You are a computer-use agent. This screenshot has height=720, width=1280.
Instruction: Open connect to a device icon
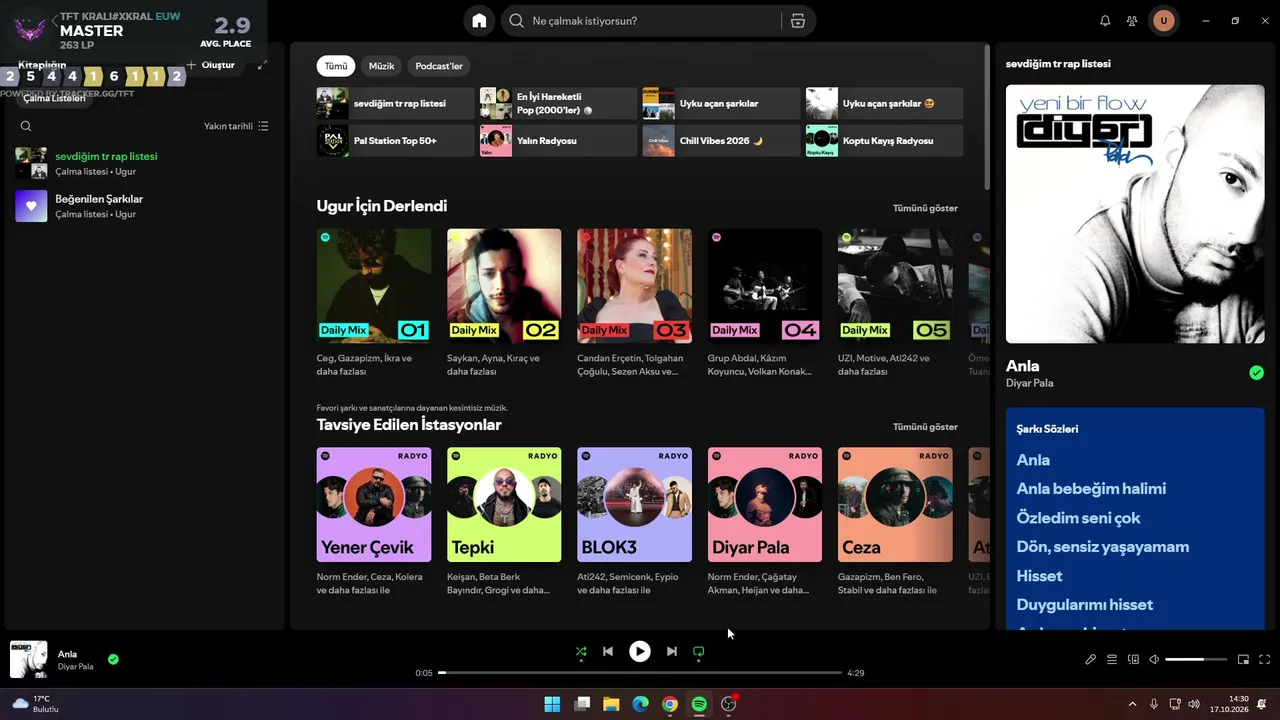[1133, 660]
